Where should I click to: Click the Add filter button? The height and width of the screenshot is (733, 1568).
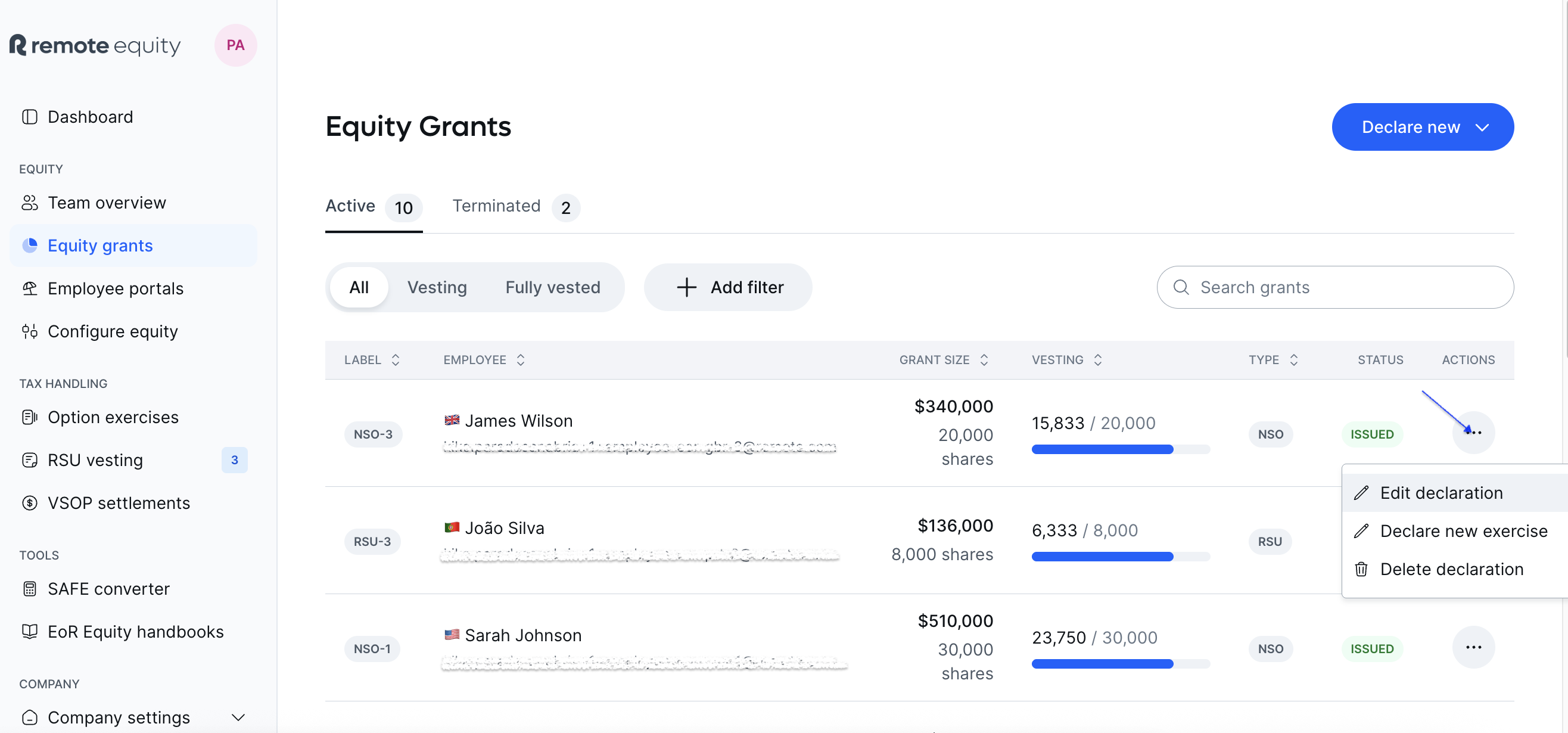click(x=728, y=287)
